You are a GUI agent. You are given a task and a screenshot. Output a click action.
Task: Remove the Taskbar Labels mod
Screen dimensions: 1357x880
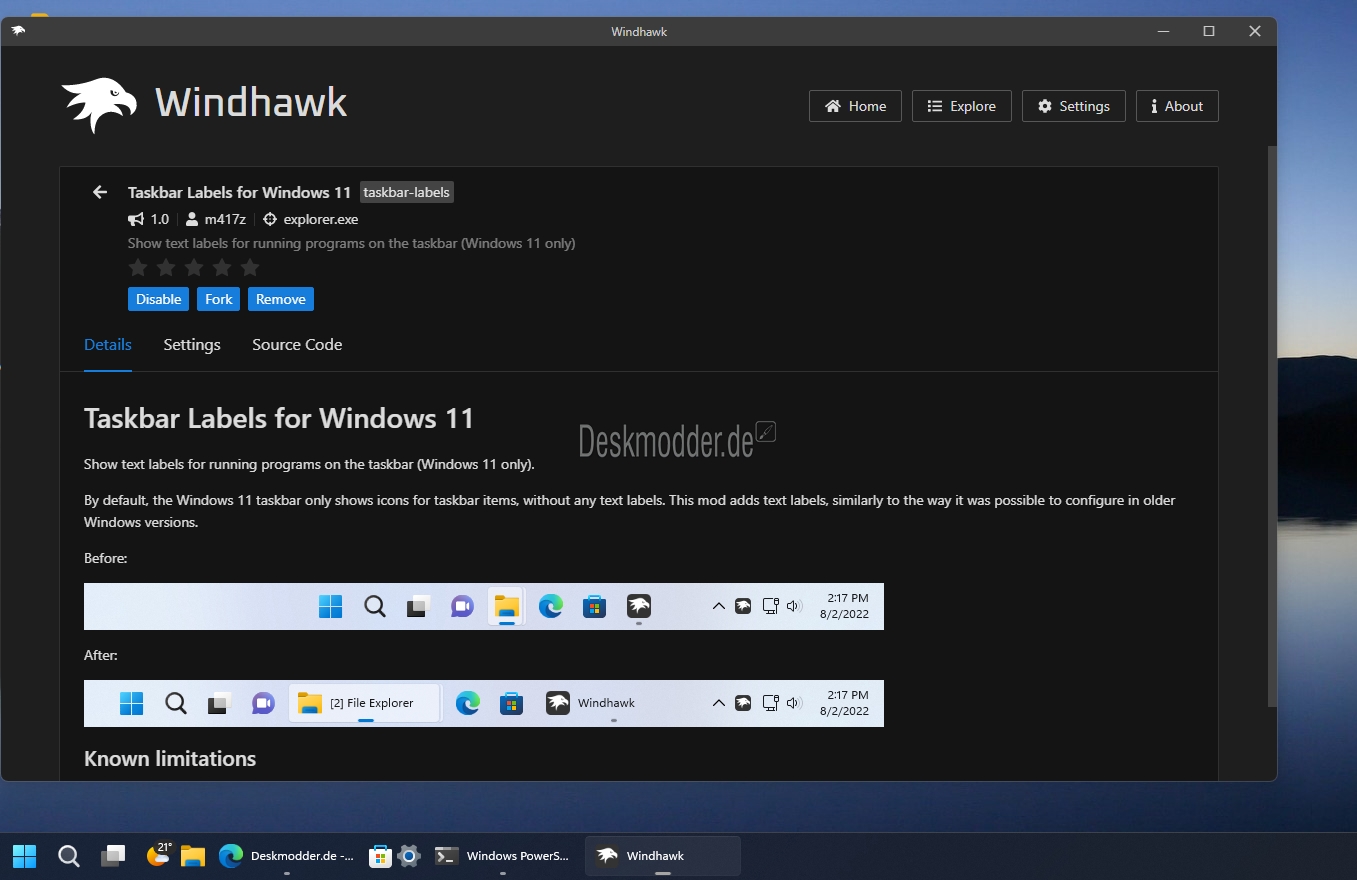click(x=281, y=299)
